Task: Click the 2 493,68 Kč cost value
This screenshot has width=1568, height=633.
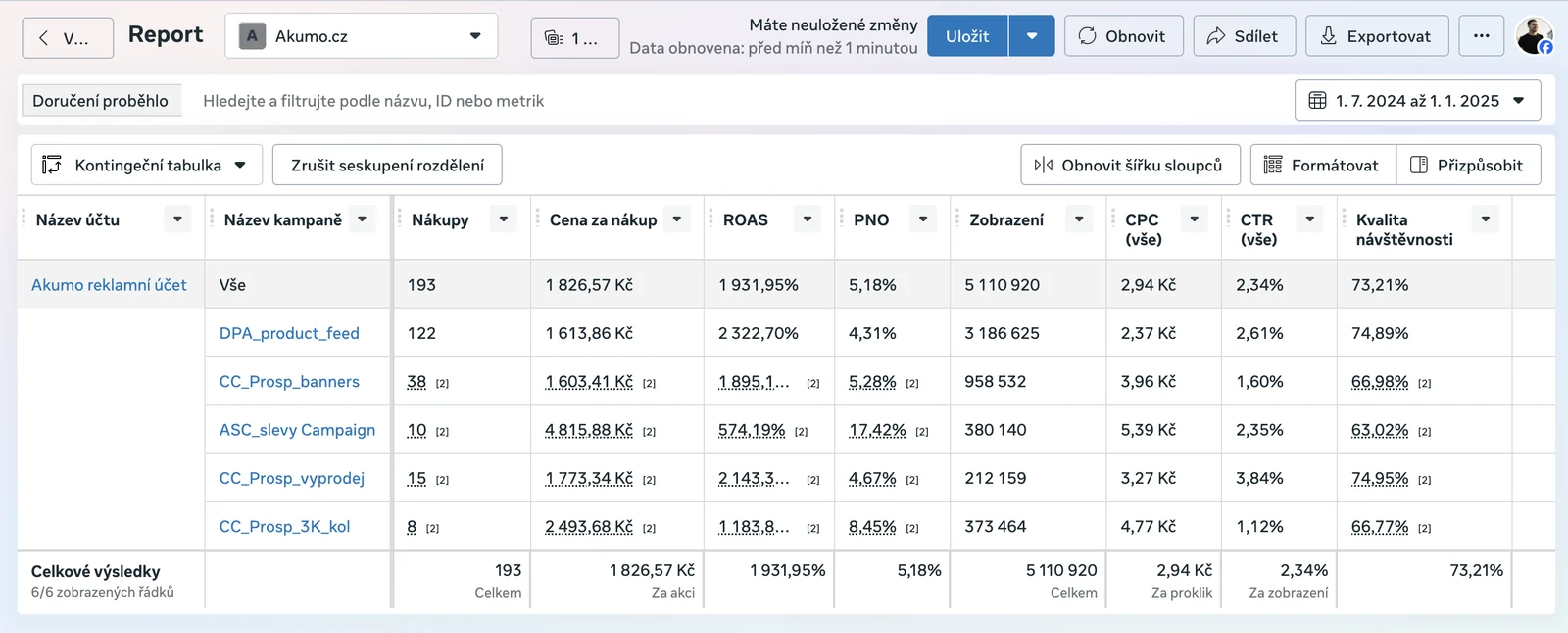Action: point(589,527)
